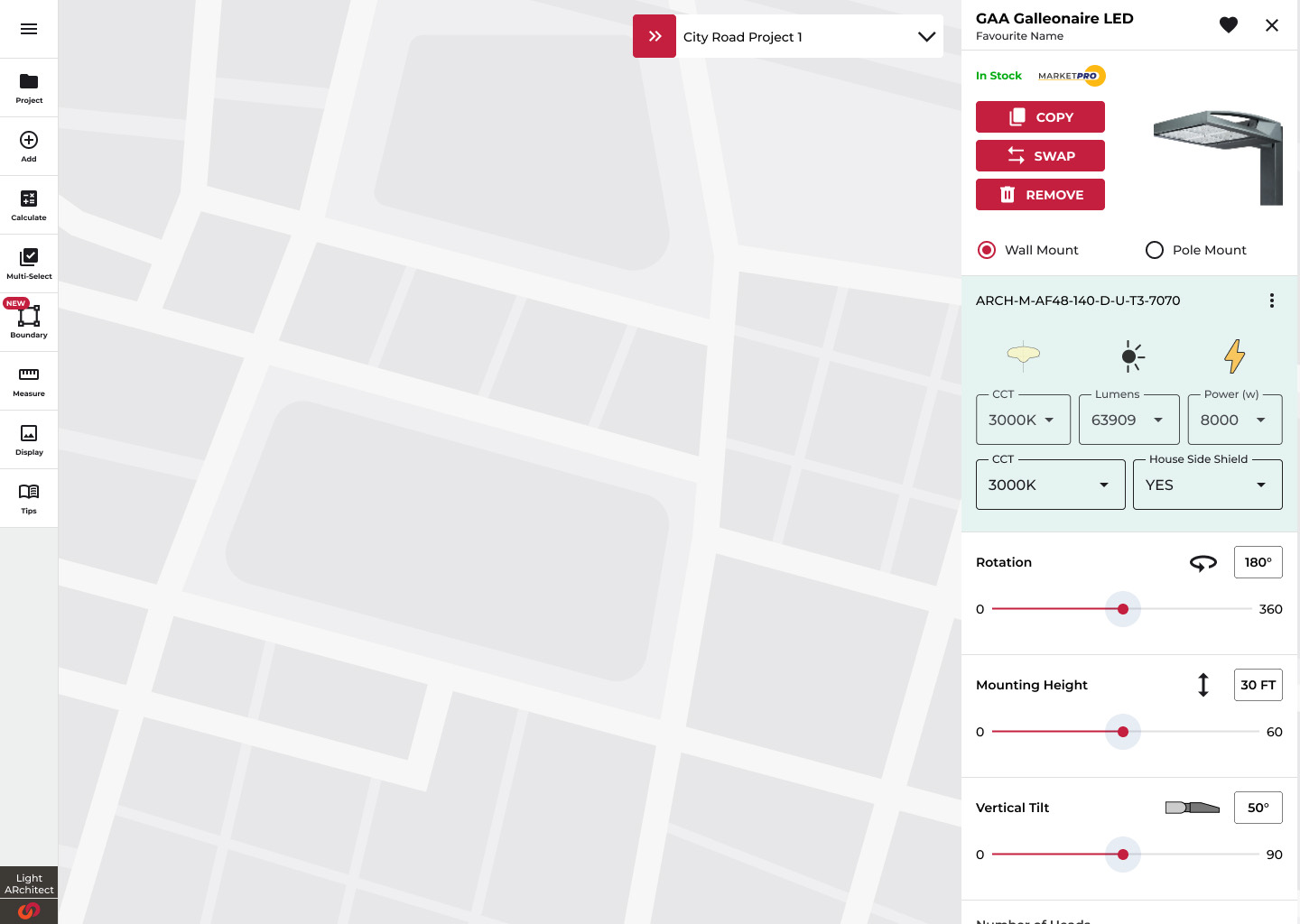
Task: Click the Mounting Height slider handle
Action: click(x=1123, y=732)
